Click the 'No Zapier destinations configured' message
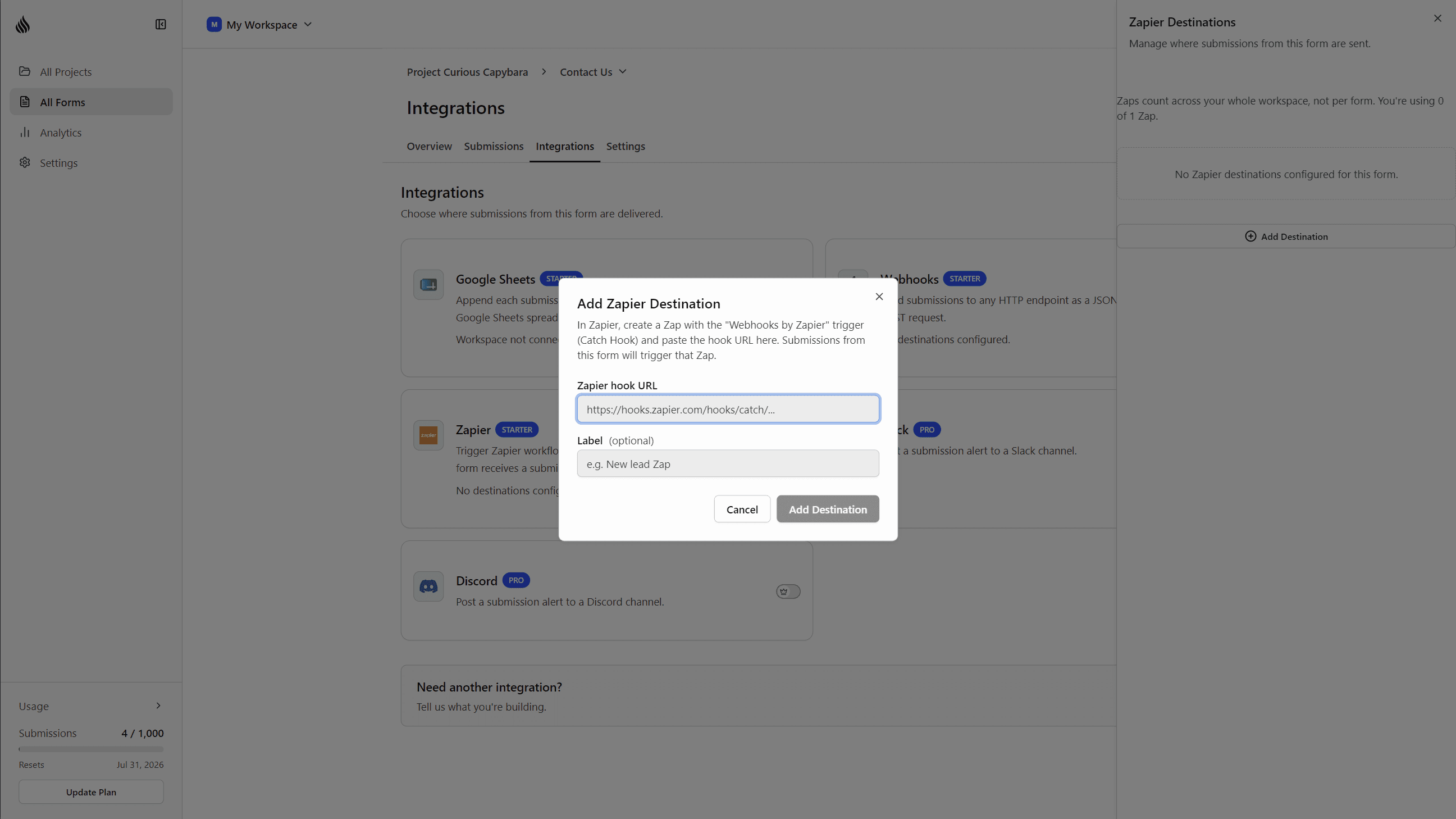The image size is (1456, 819). (1286, 174)
